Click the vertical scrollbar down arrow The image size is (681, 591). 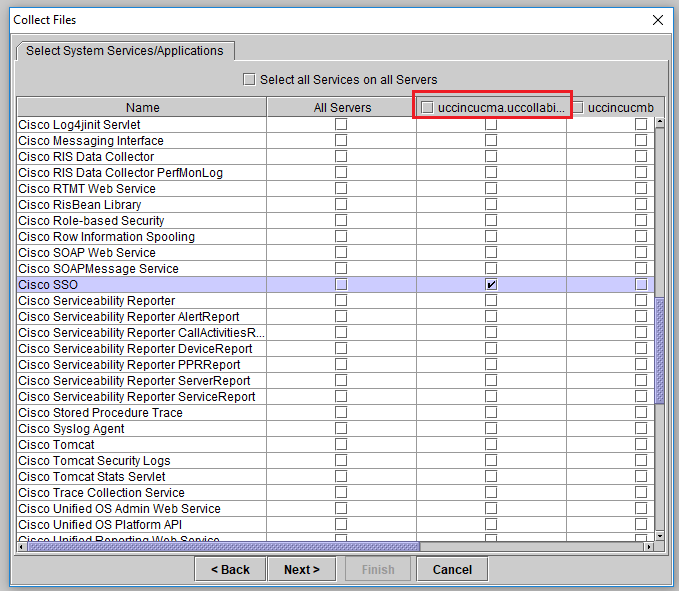tap(660, 536)
